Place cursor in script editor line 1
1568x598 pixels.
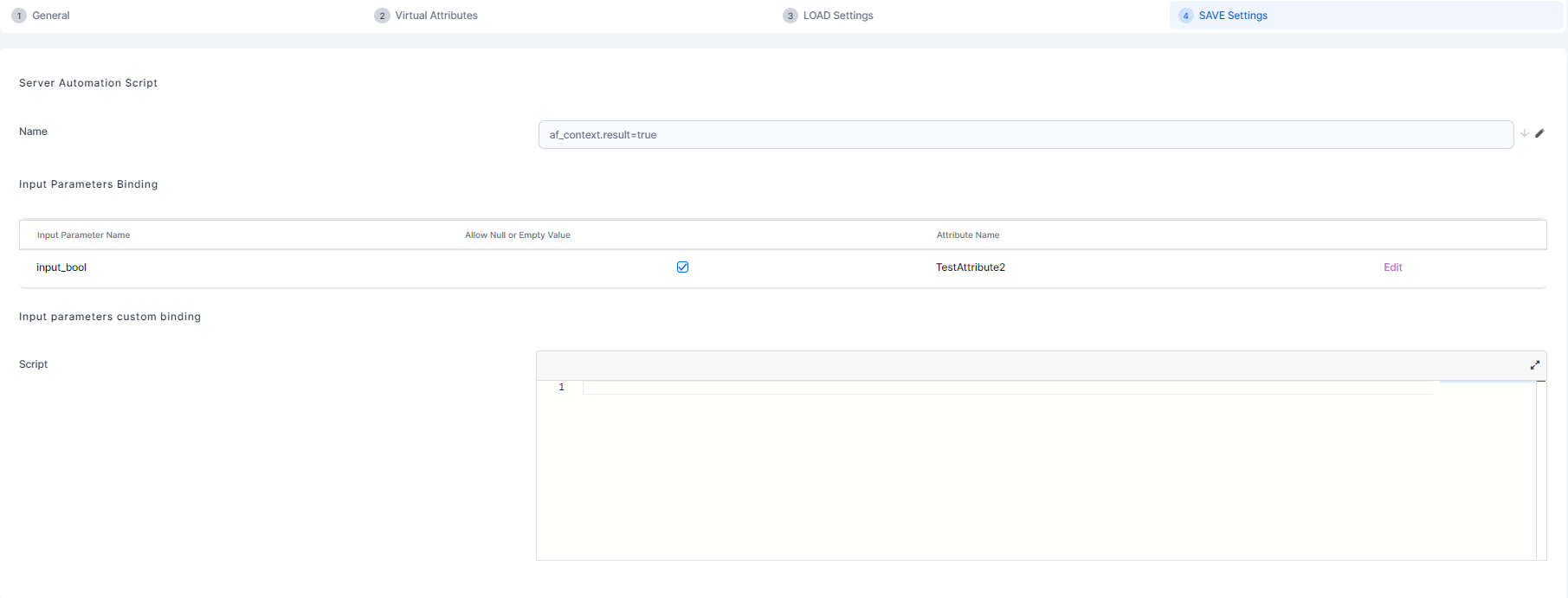pyautogui.click(x=1004, y=388)
